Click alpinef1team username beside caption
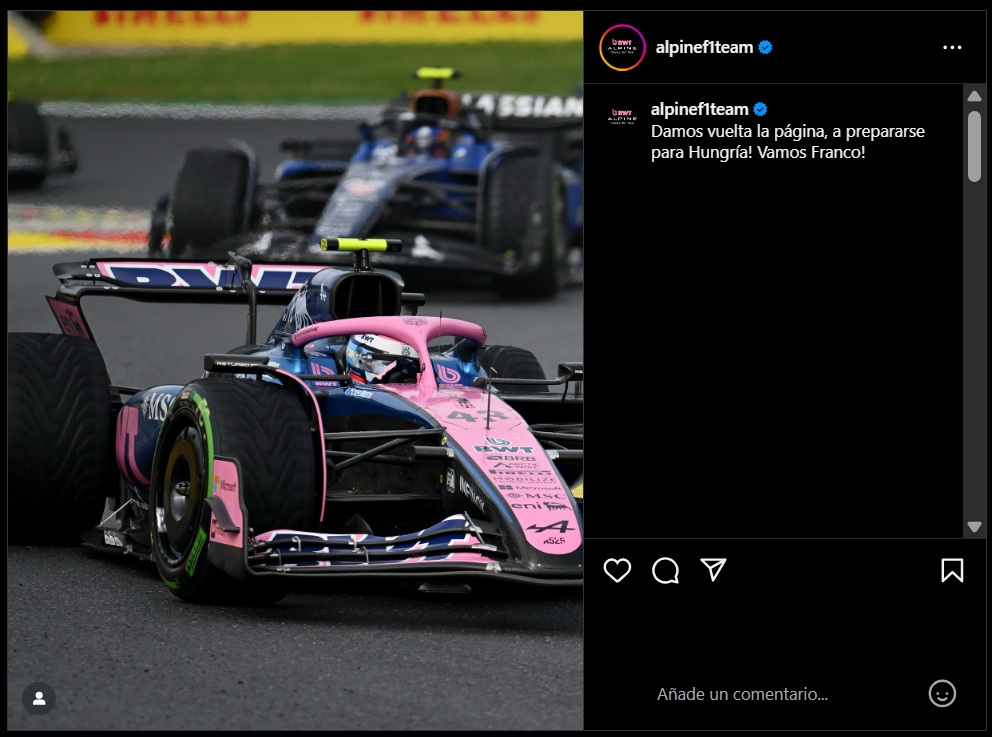 [x=699, y=109]
